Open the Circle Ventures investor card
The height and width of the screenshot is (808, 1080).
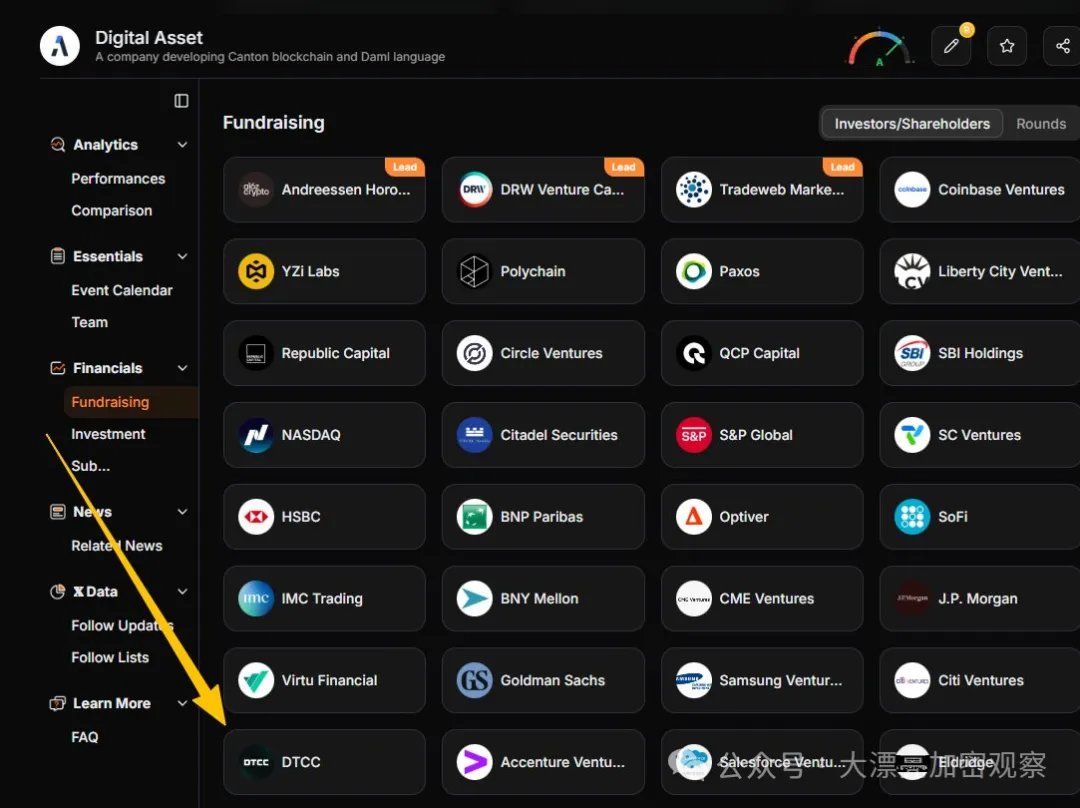tap(543, 353)
